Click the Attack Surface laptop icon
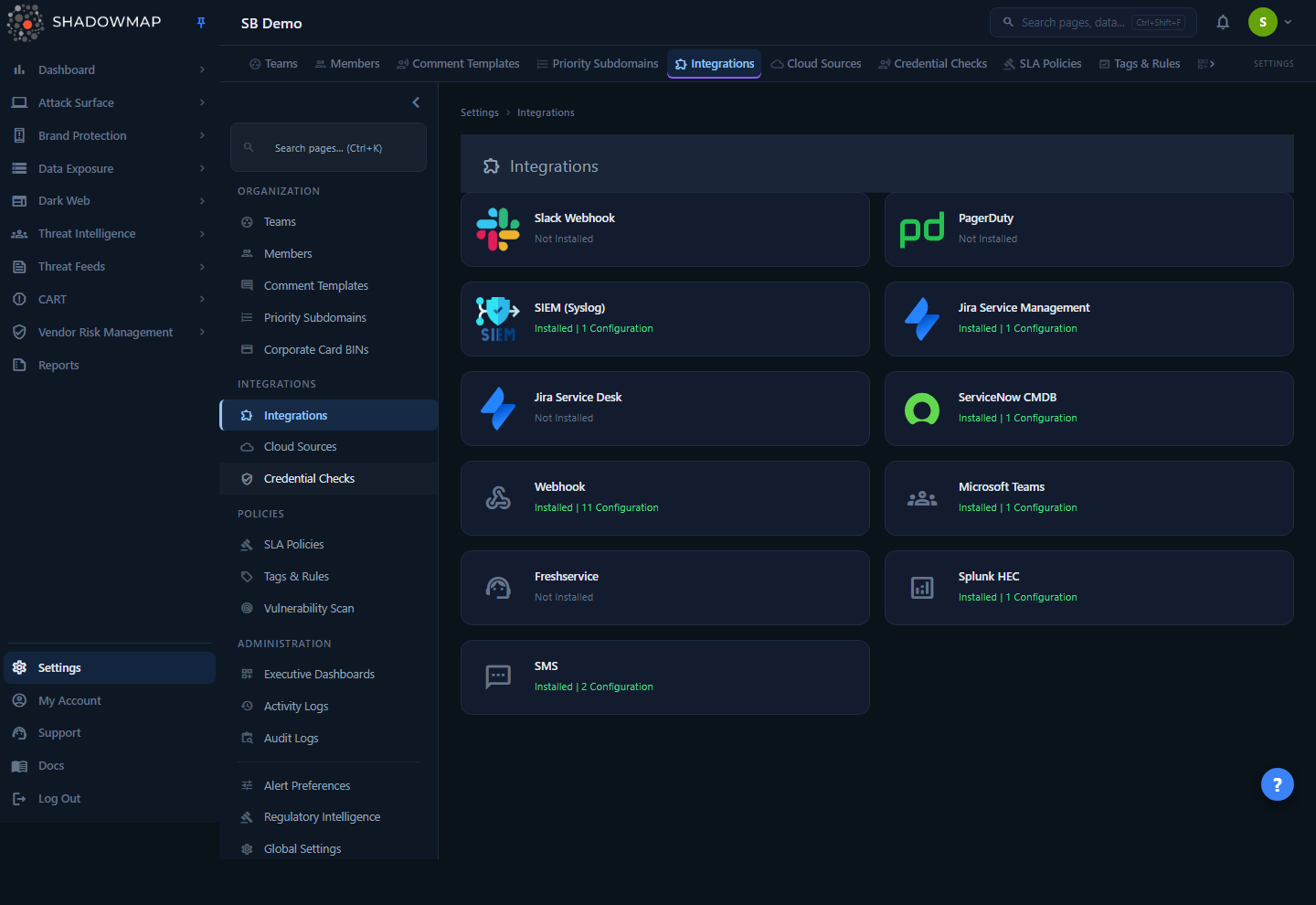Screen dimensions: 1316x905 click(19, 102)
